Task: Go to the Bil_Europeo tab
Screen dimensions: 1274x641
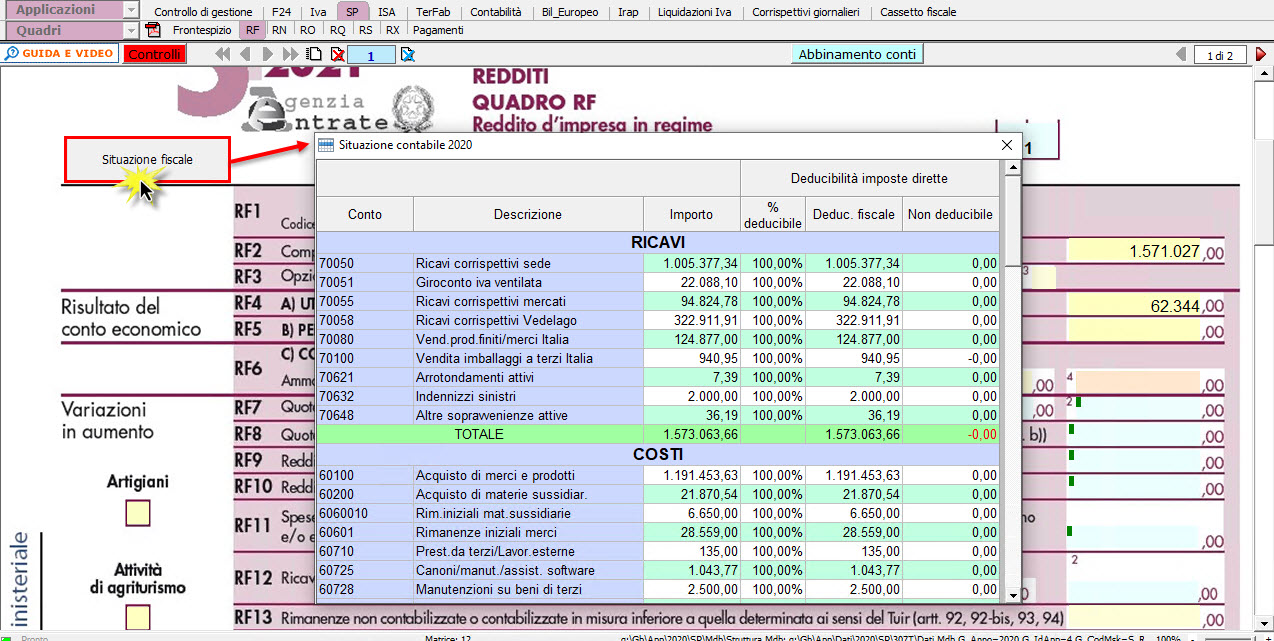Action: pos(570,12)
